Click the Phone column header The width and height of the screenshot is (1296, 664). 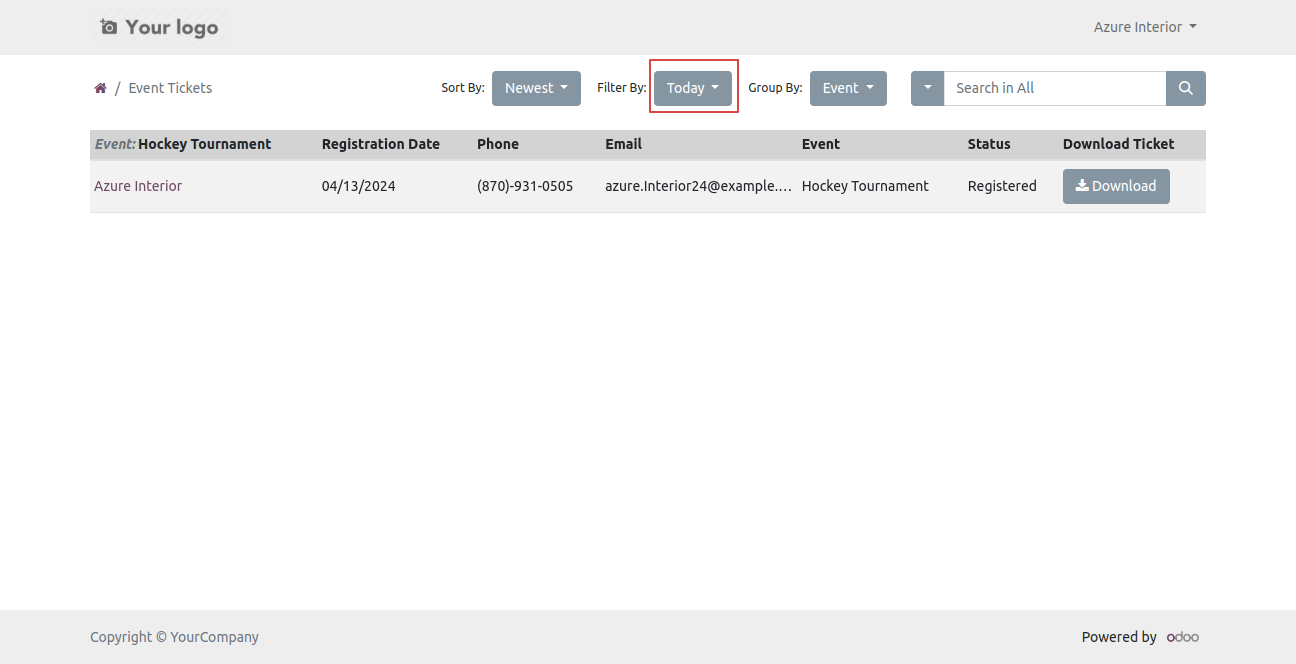pos(498,144)
